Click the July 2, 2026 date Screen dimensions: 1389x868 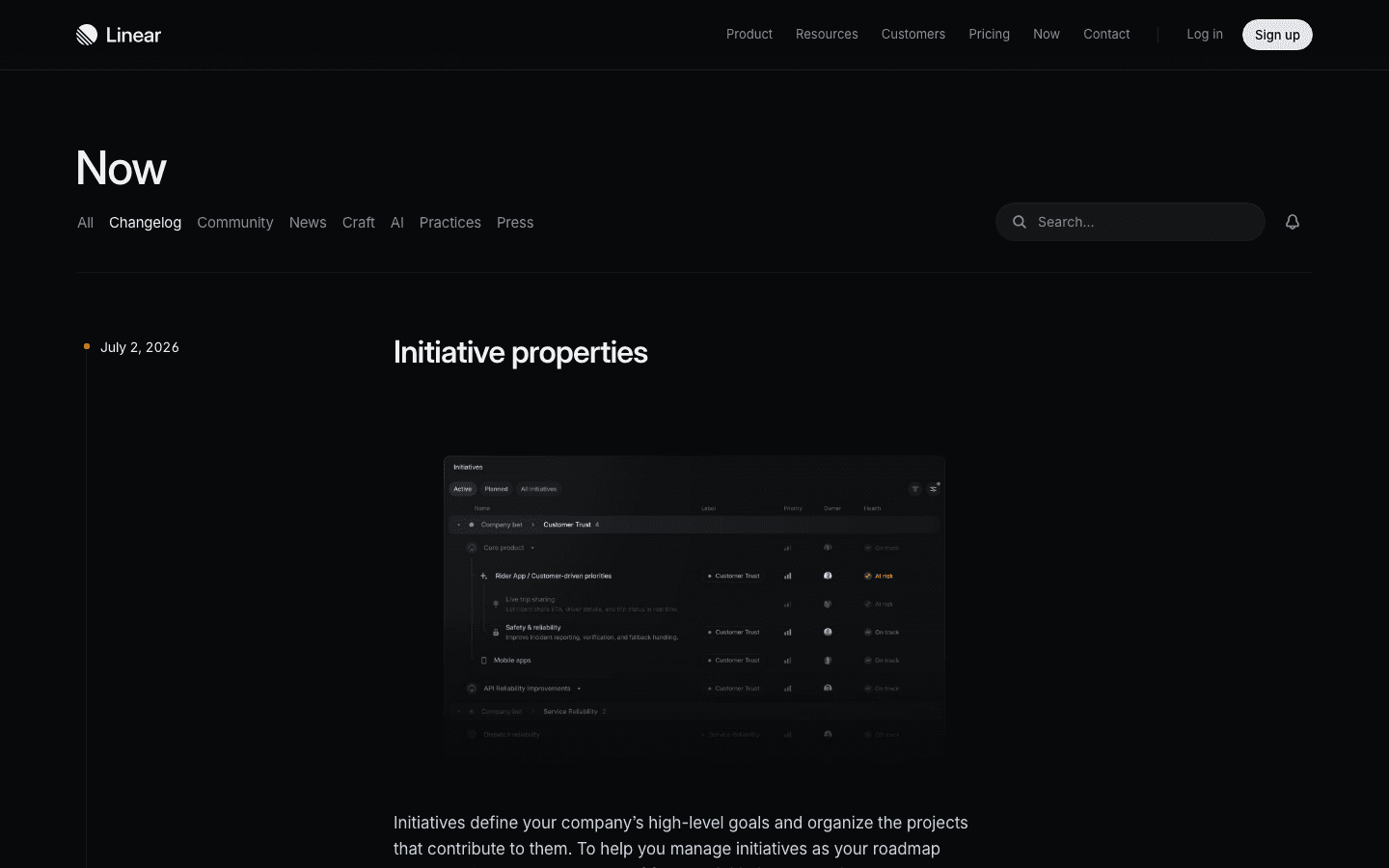(x=140, y=347)
